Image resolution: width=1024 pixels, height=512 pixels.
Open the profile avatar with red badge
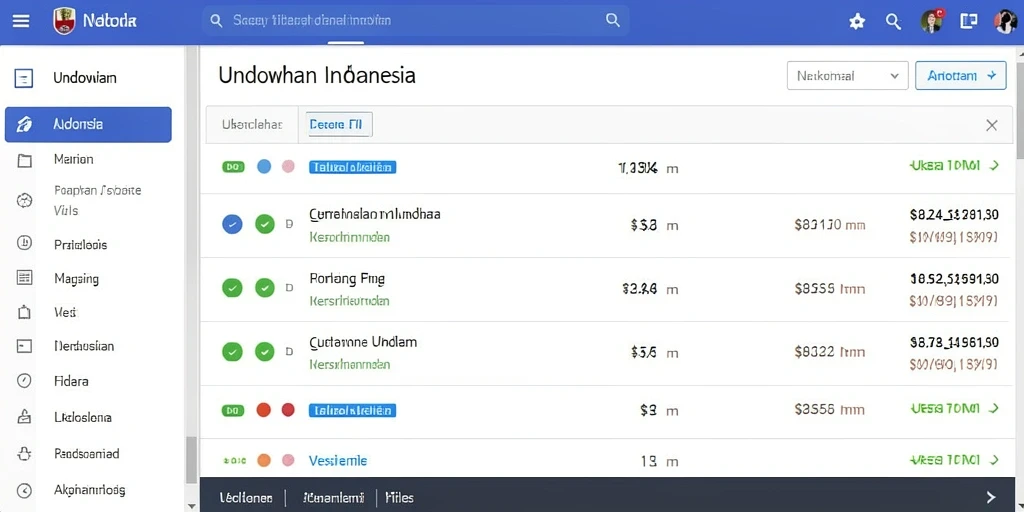pos(932,21)
